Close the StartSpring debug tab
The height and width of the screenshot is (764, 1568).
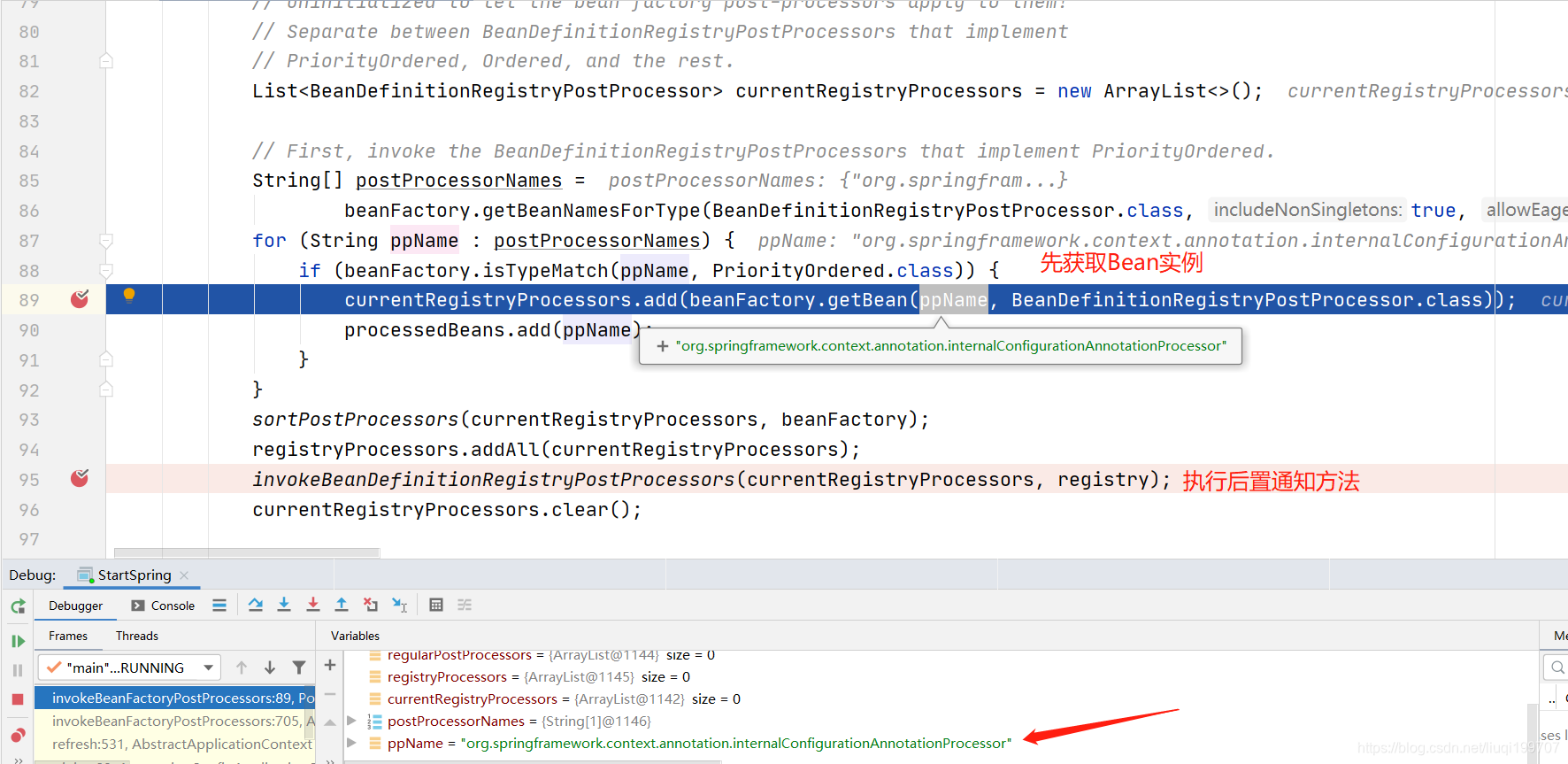pos(184,575)
